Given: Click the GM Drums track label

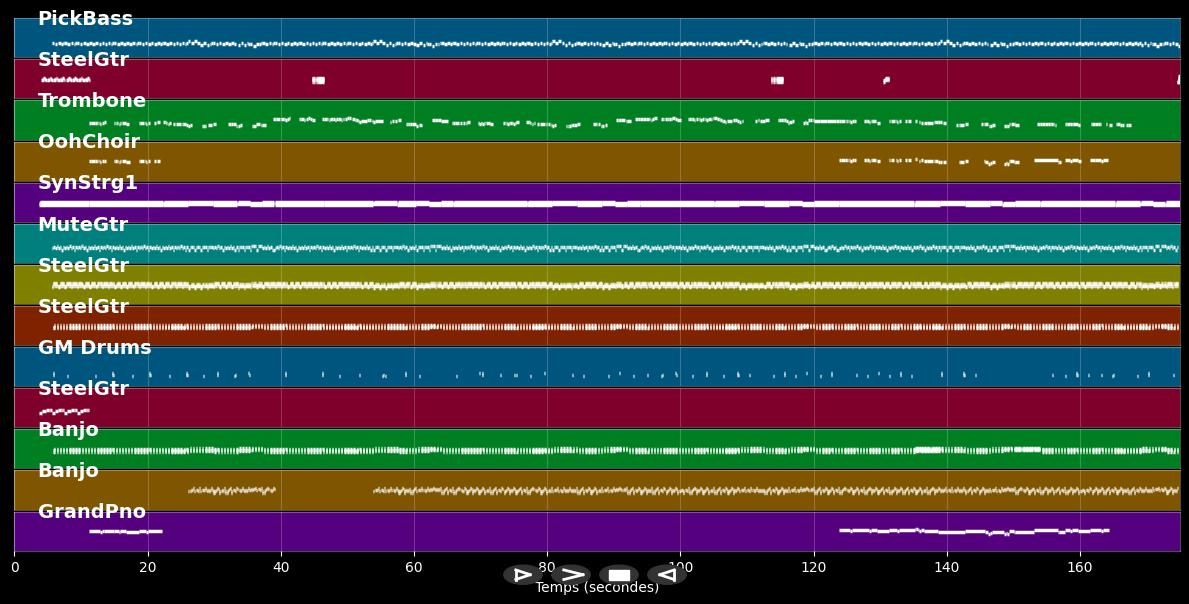Looking at the screenshot, I should [94, 348].
